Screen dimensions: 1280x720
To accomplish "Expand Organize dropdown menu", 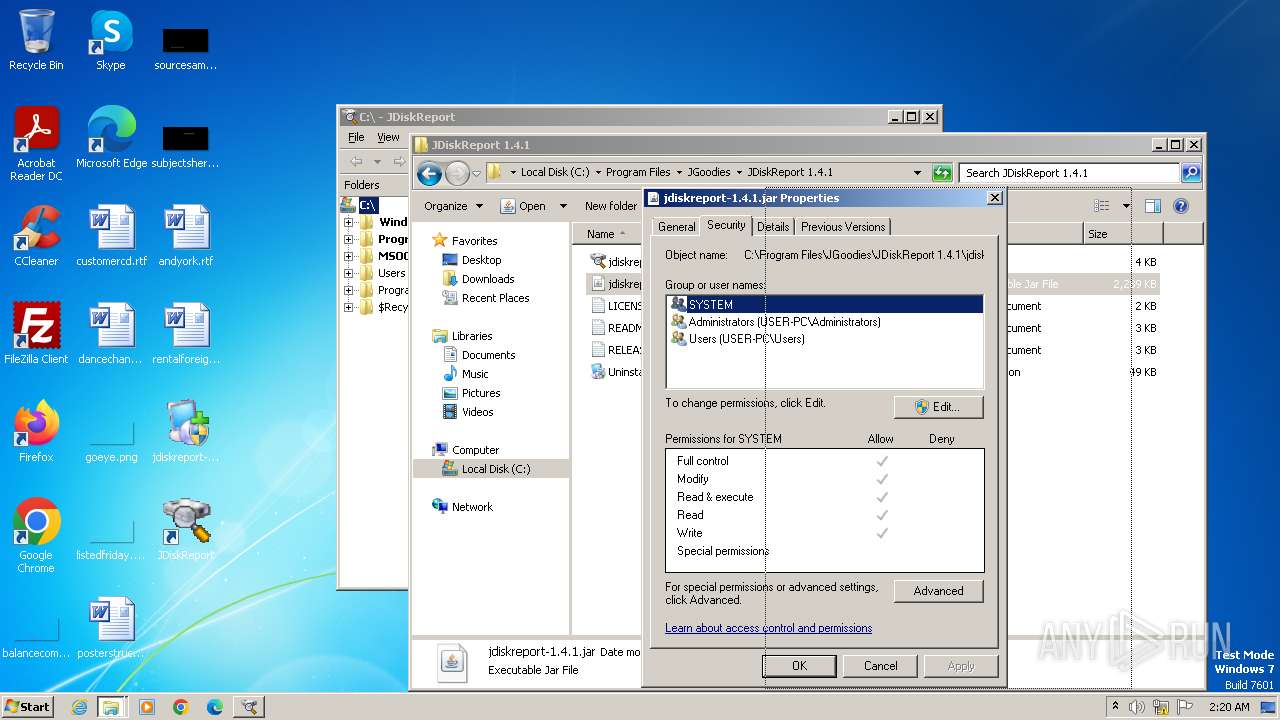I will click(x=453, y=206).
